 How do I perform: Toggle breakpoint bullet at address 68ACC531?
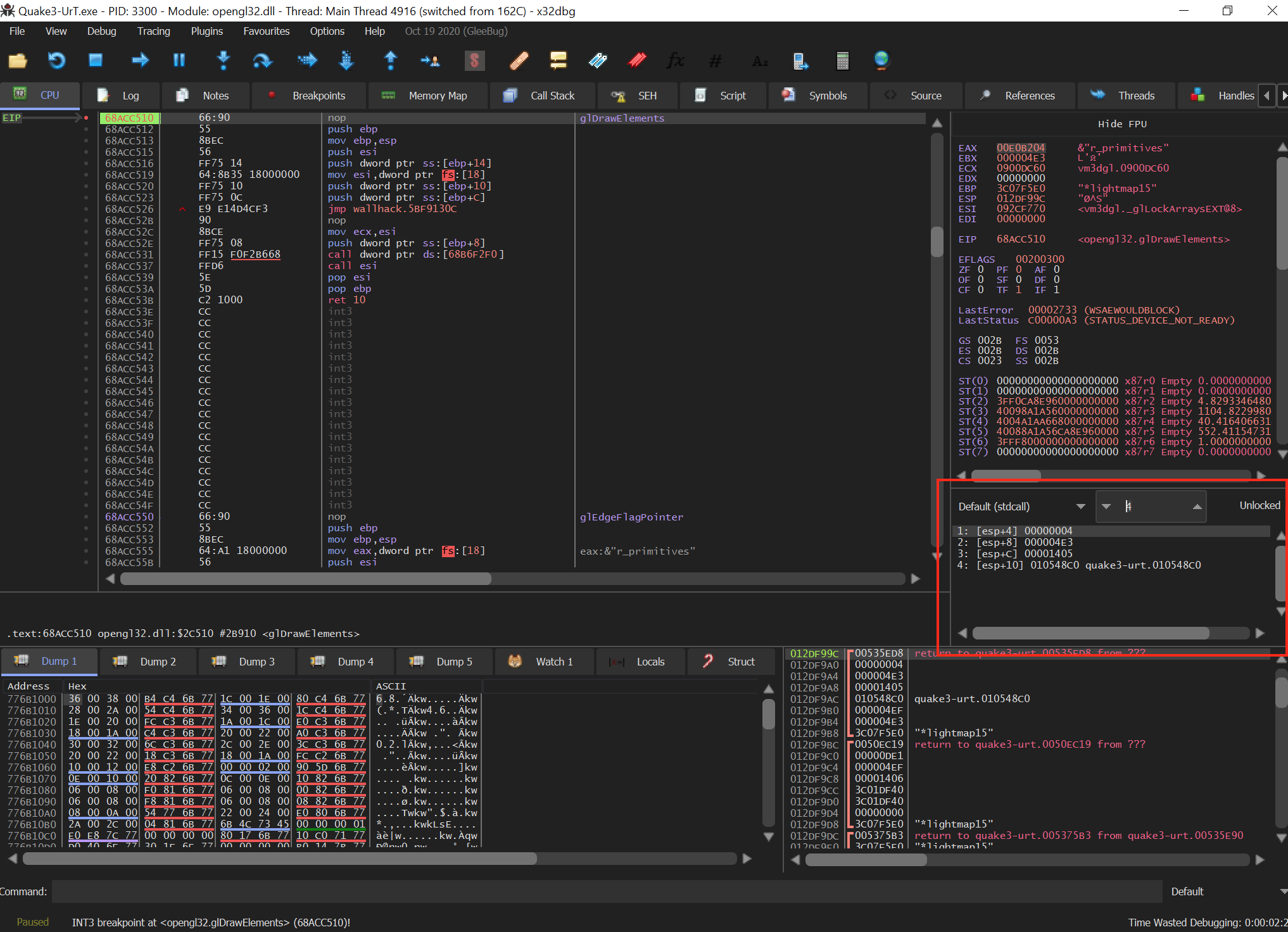tap(86, 255)
